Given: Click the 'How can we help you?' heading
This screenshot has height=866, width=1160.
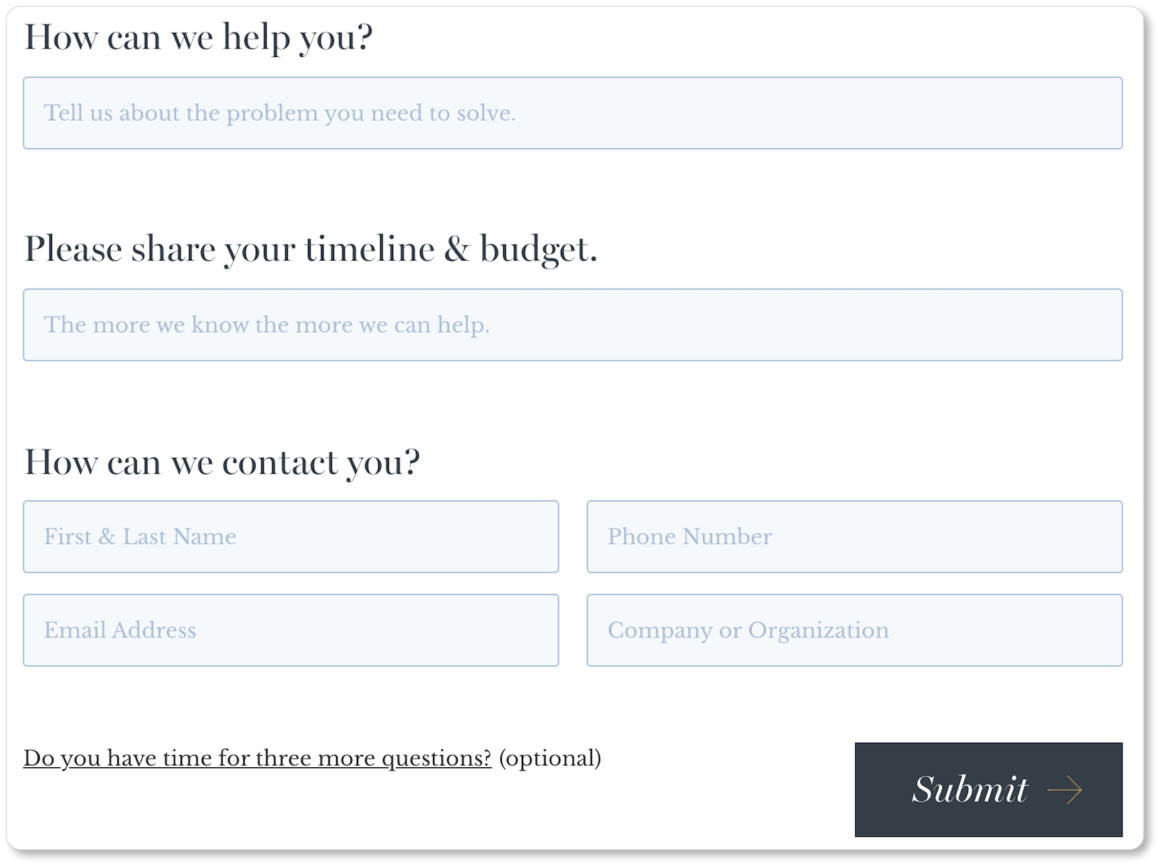Looking at the screenshot, I should 199,35.
